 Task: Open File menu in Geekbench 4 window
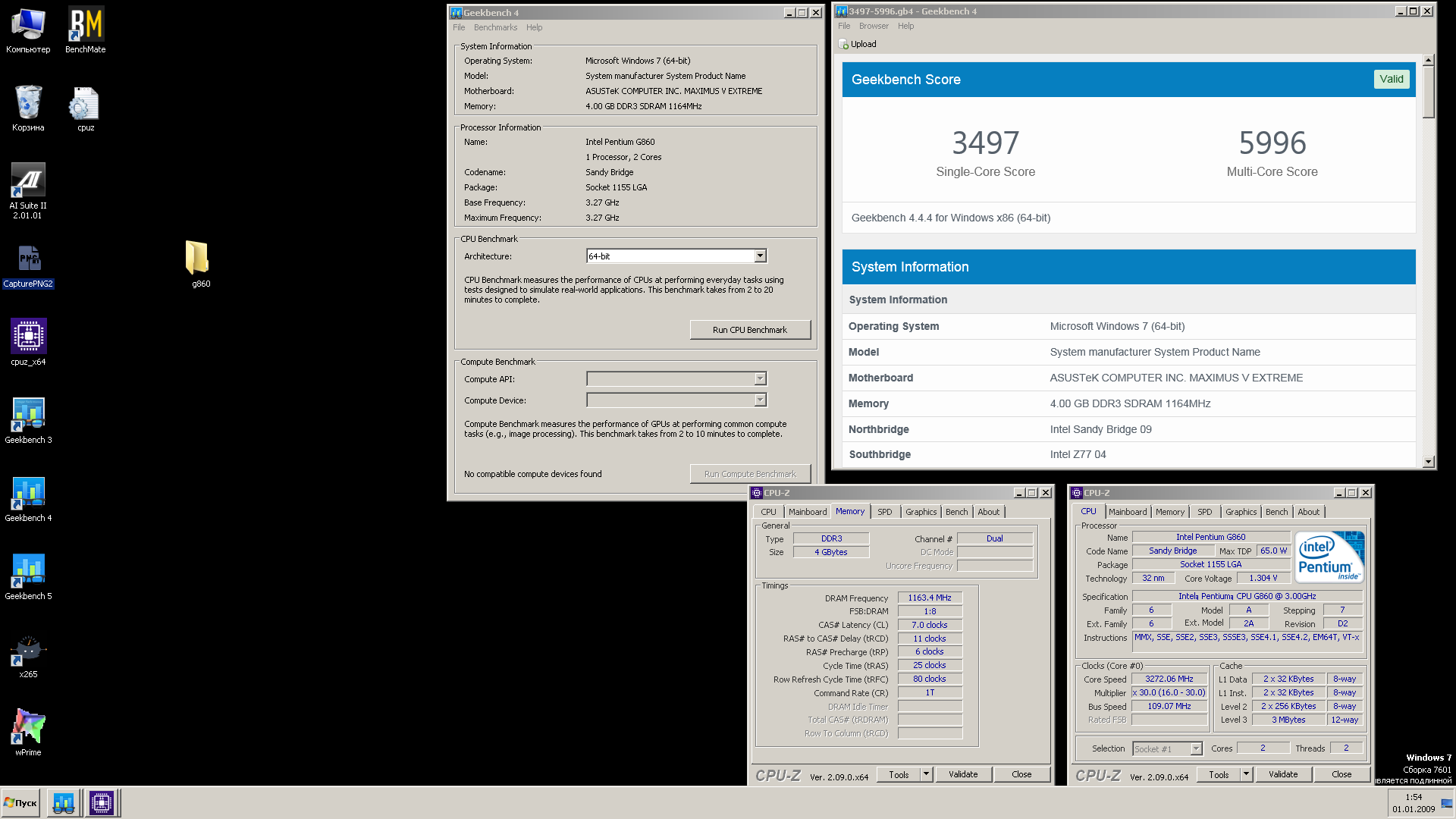coord(459,27)
